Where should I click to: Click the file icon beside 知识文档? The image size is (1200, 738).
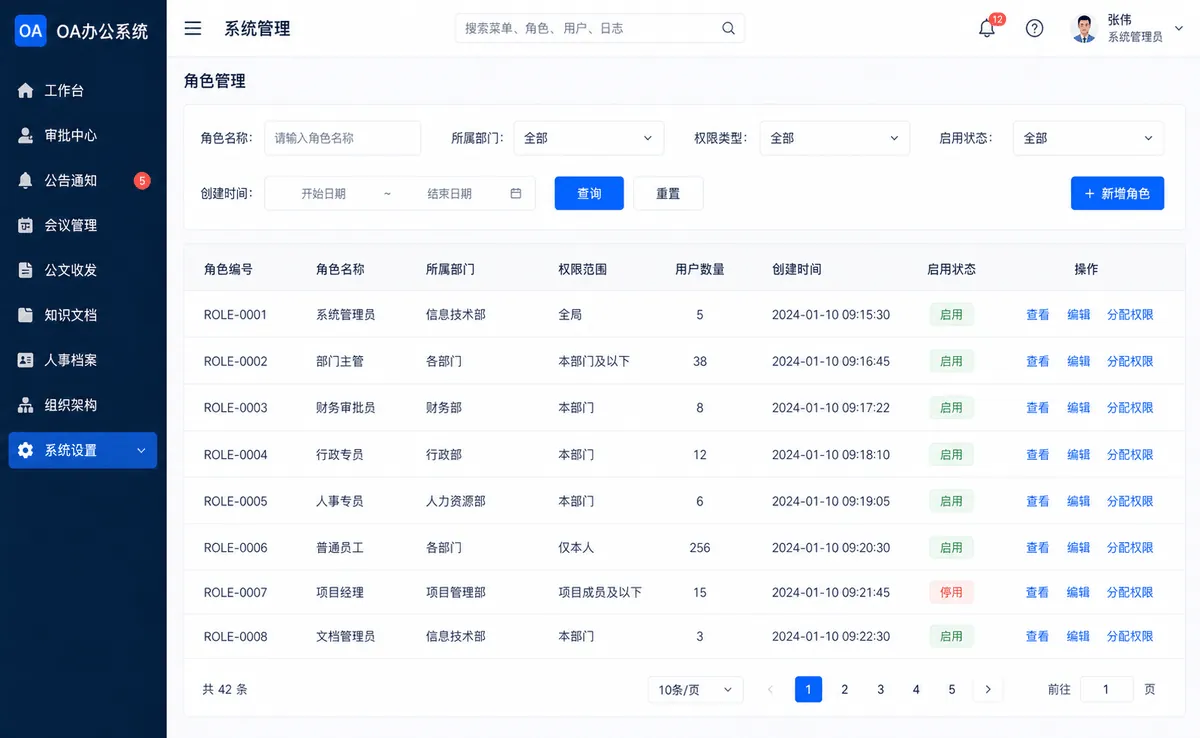[x=26, y=315]
